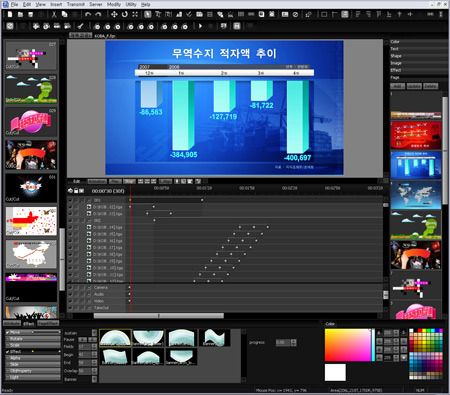This screenshot has height=395, width=450.
Task: Open the File menu
Action: [14, 4]
